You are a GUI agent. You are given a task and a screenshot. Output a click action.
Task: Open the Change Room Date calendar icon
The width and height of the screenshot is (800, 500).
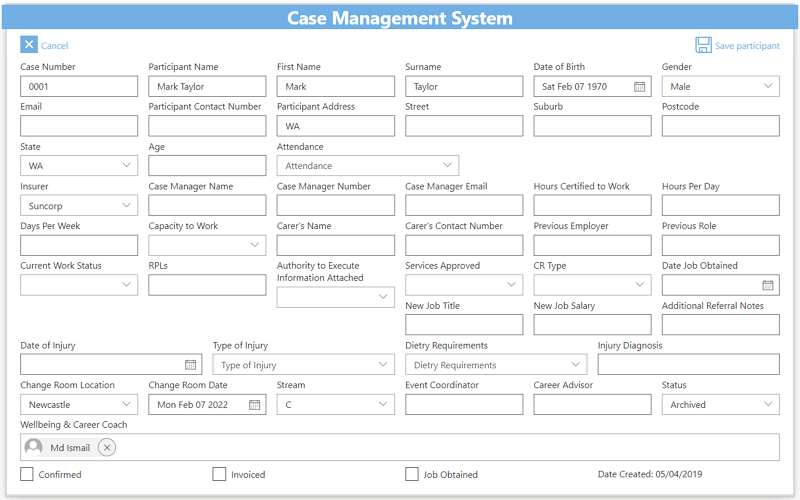click(x=254, y=405)
